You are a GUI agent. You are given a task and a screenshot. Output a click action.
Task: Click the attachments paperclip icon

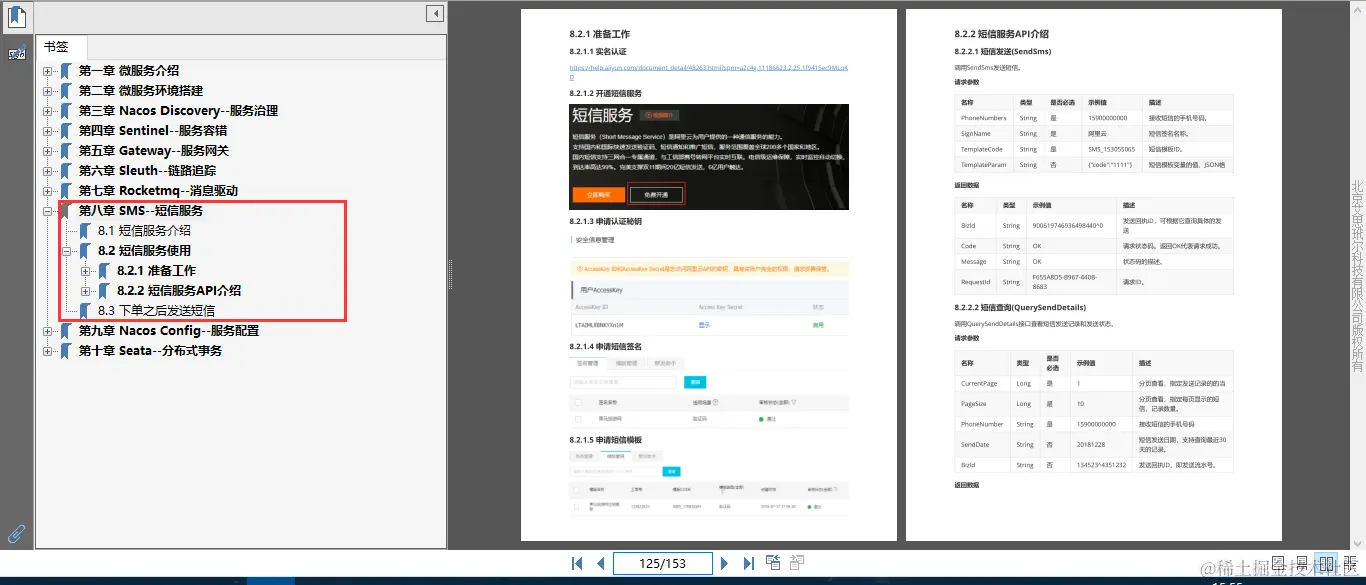[x=15, y=533]
